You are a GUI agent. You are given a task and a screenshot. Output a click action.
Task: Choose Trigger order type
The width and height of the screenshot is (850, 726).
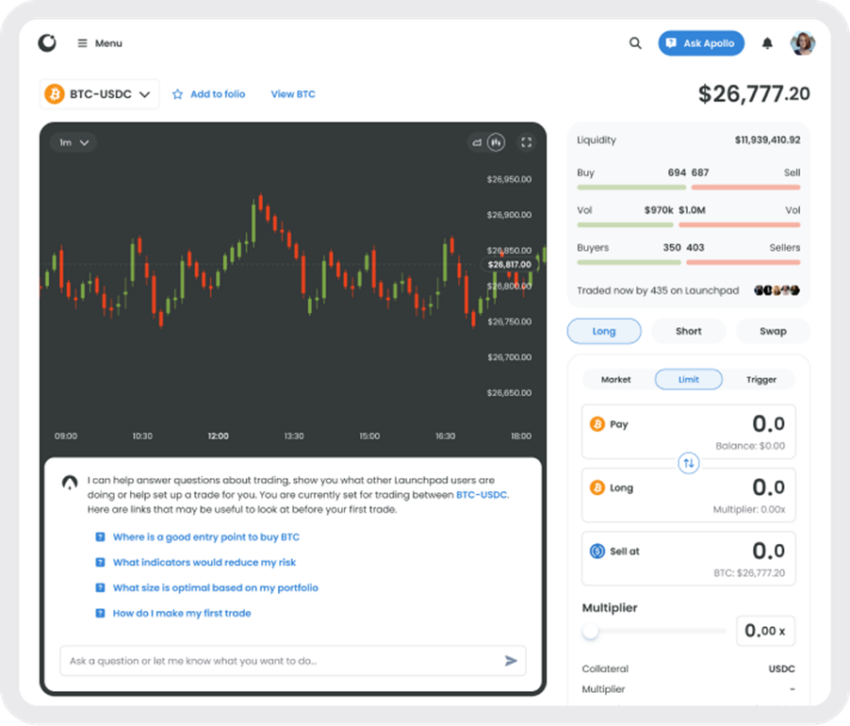tap(761, 380)
